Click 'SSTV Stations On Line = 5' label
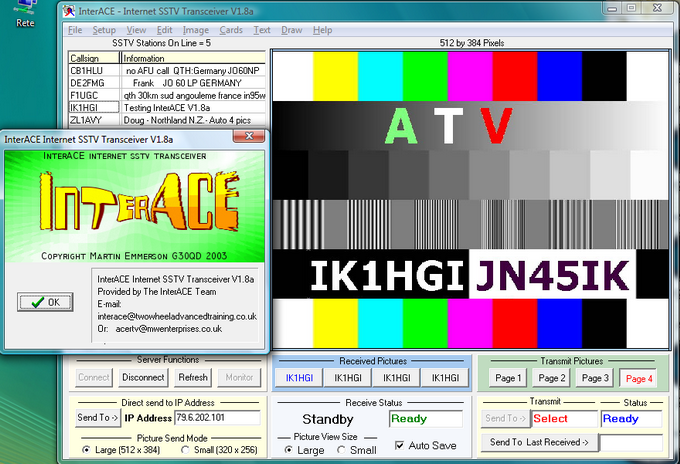The height and width of the screenshot is (464, 680). 161,43
